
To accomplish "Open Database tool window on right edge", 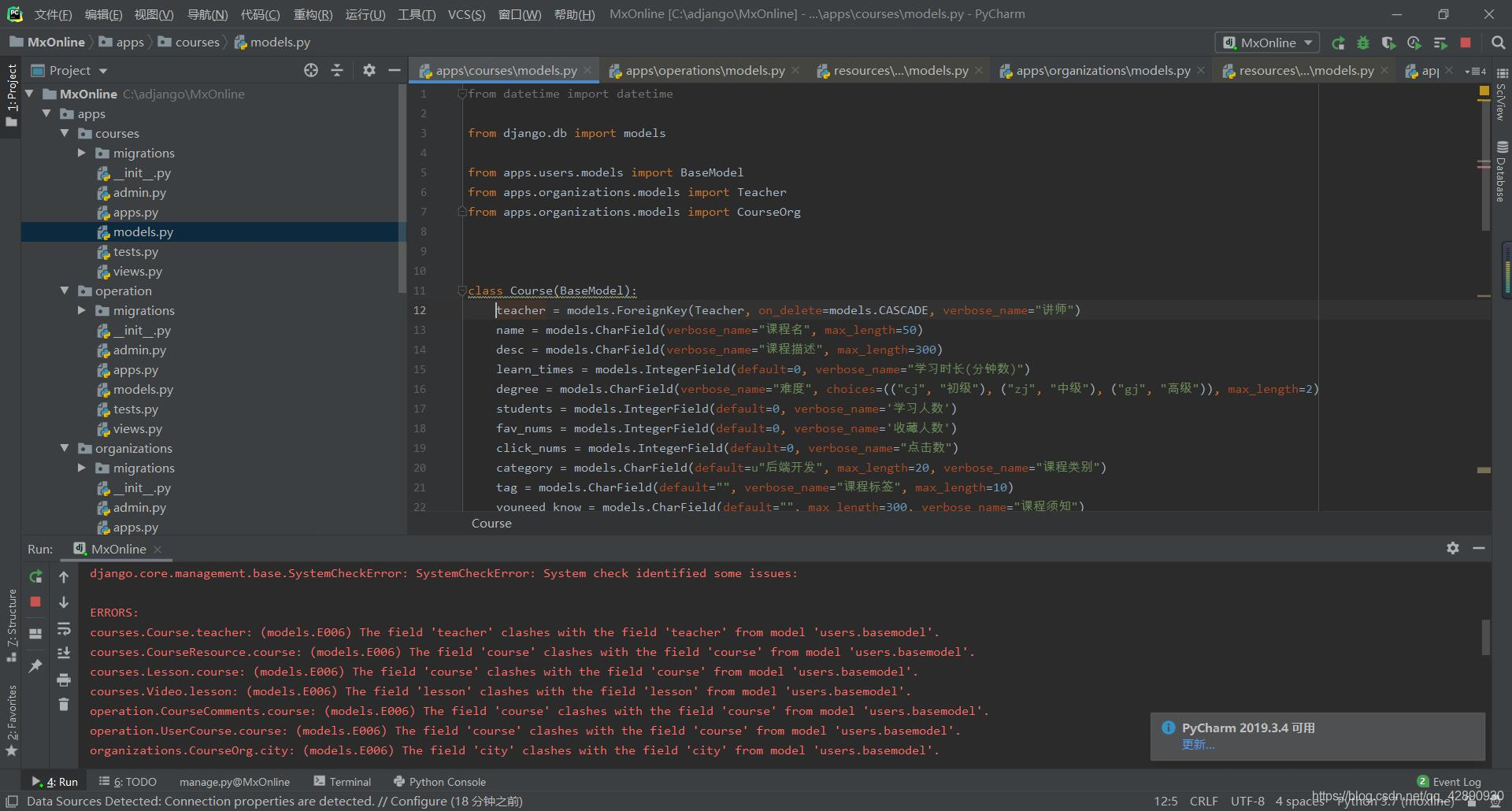I will coord(1502,172).
